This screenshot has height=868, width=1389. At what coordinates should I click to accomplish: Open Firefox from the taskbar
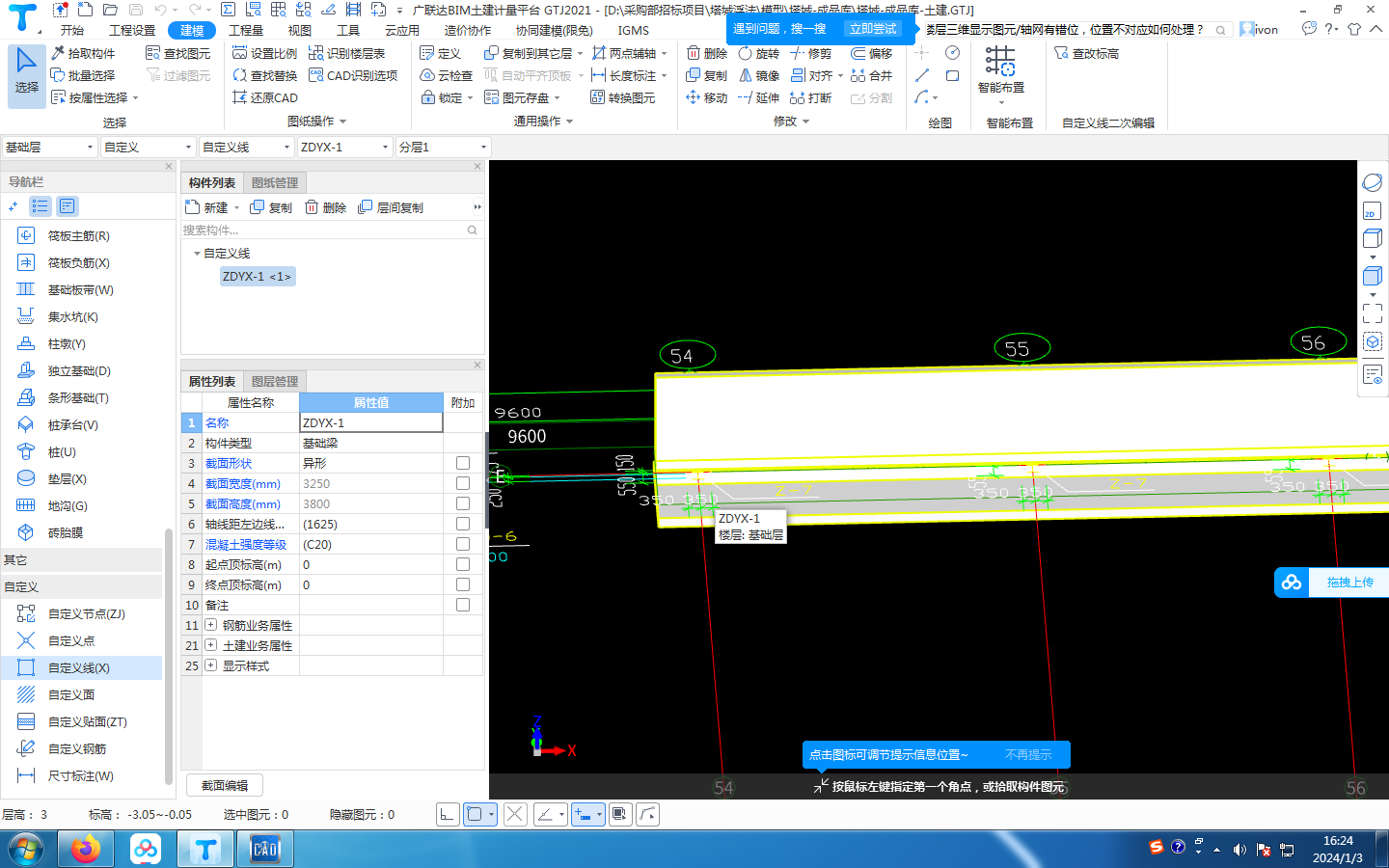pos(86,849)
